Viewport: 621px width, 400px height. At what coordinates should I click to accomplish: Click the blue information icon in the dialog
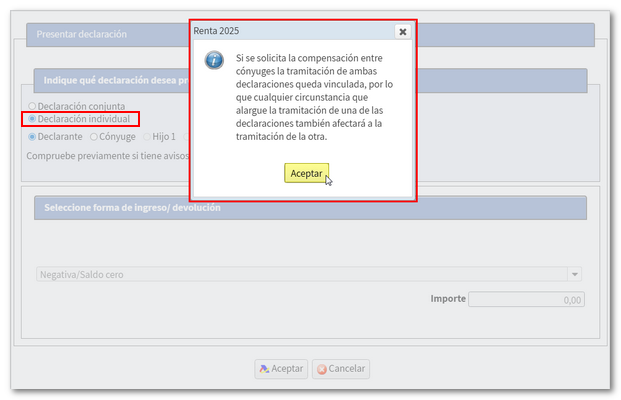click(x=214, y=60)
